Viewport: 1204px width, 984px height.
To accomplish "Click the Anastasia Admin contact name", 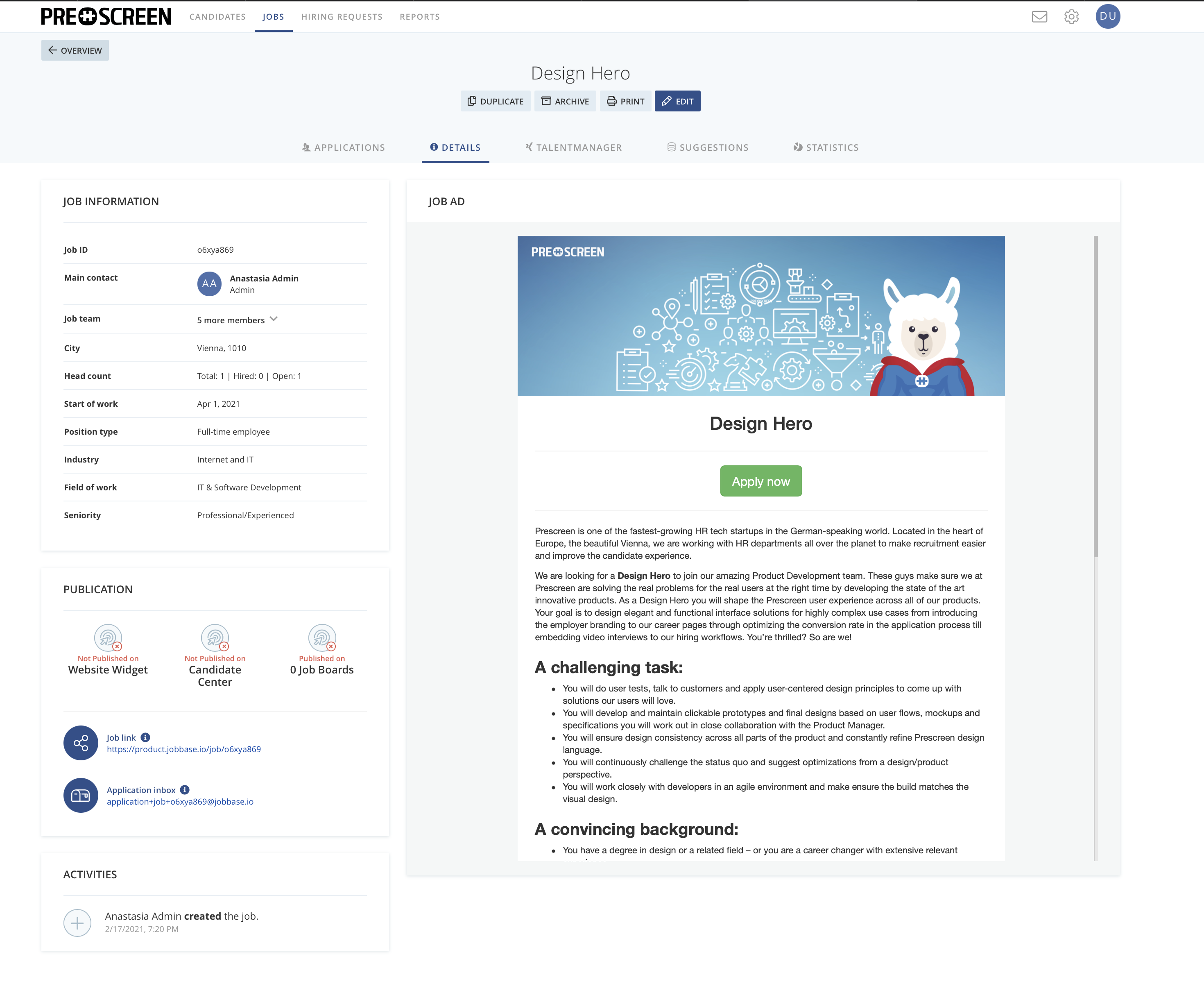I will 264,278.
